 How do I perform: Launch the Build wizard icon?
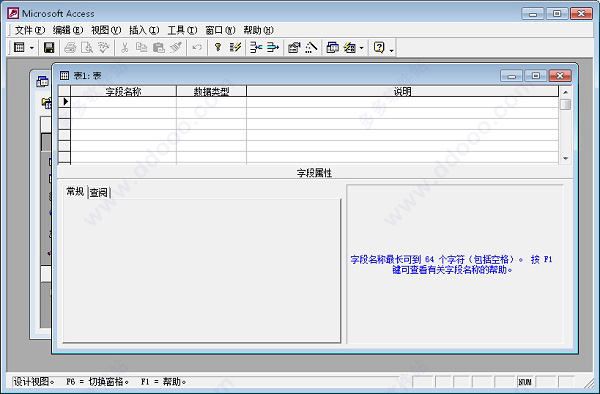(311, 47)
